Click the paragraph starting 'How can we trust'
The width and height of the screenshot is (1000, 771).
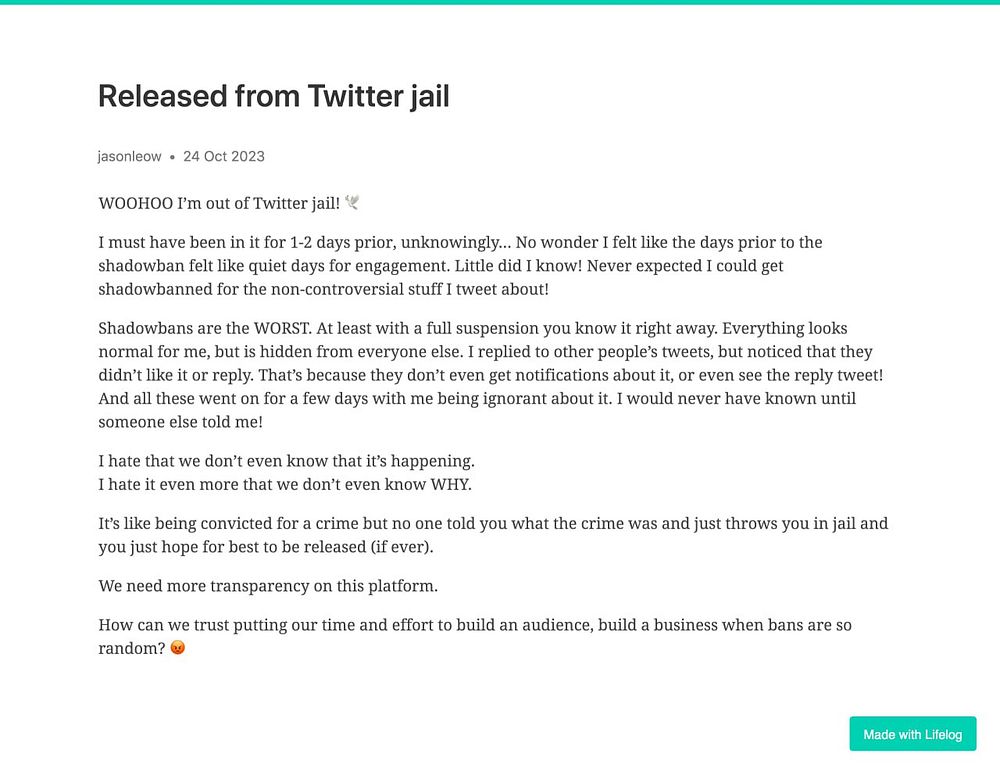[x=475, y=636]
